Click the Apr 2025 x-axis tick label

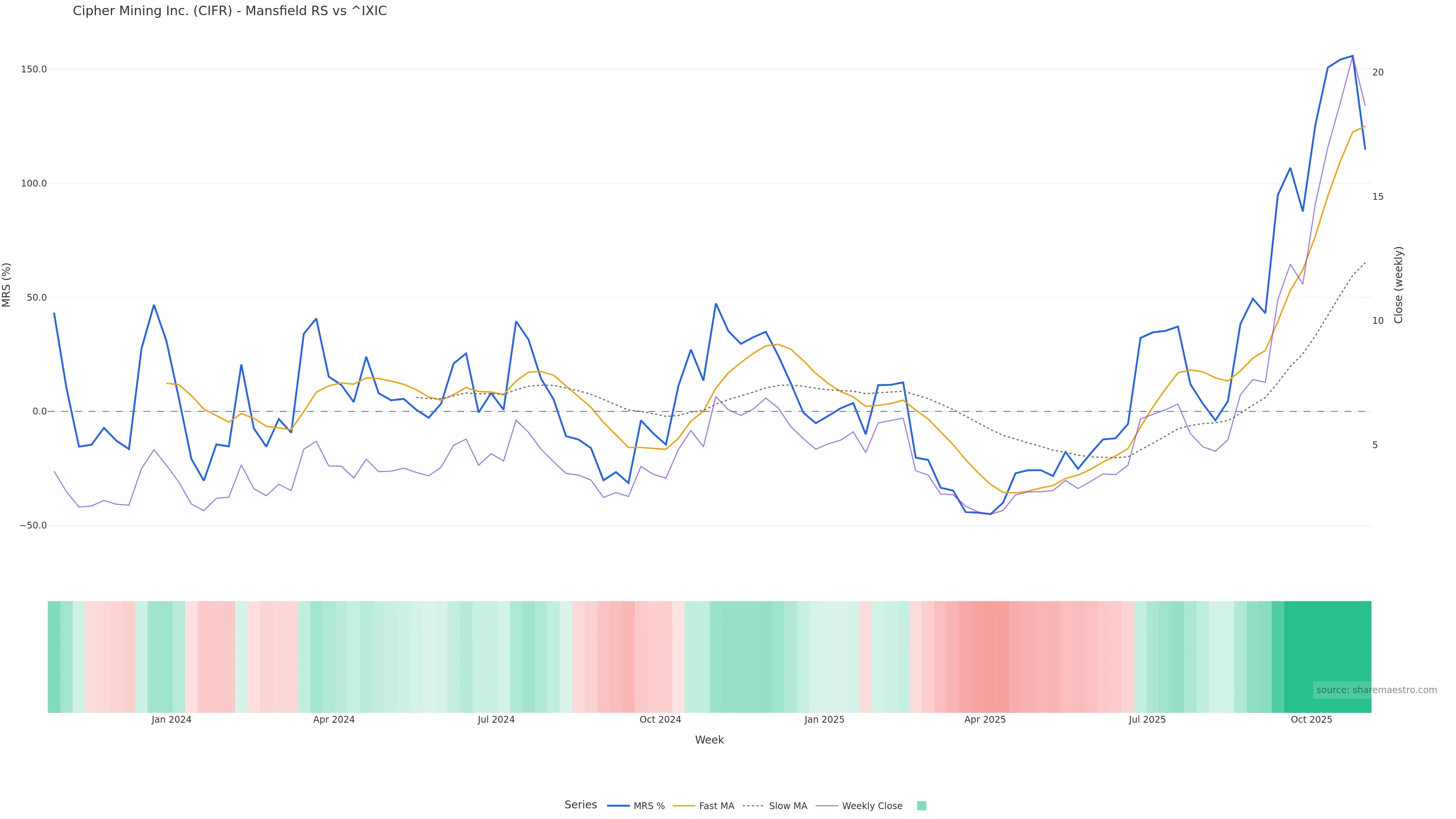click(x=985, y=720)
